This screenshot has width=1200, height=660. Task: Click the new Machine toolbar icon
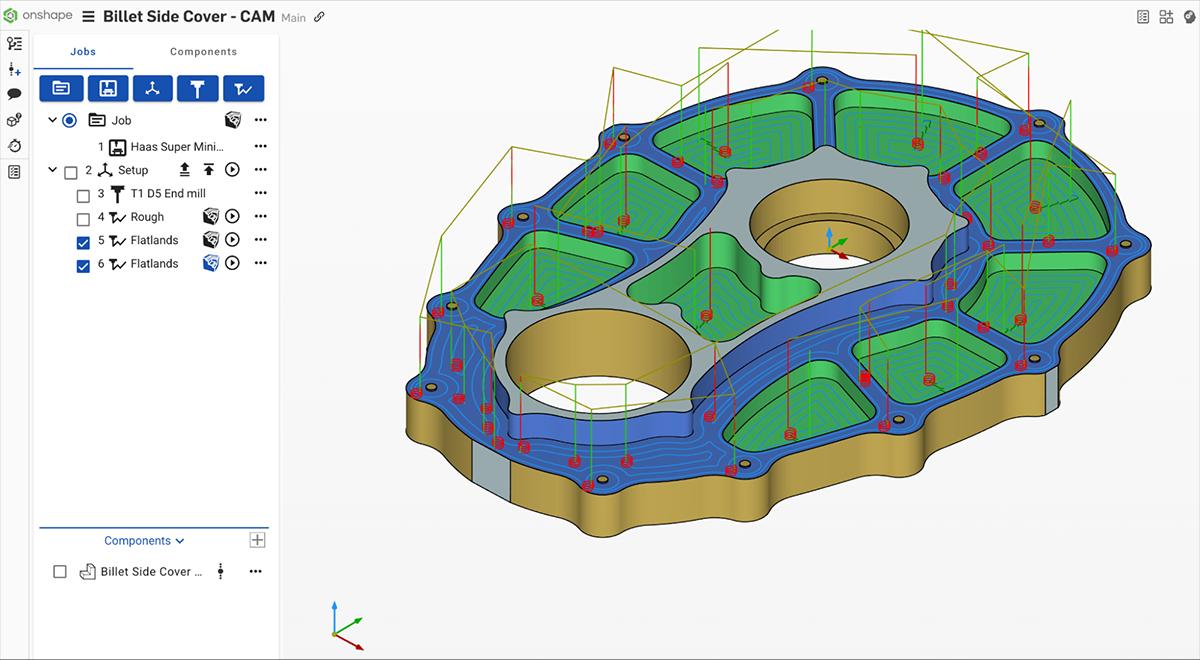point(107,88)
